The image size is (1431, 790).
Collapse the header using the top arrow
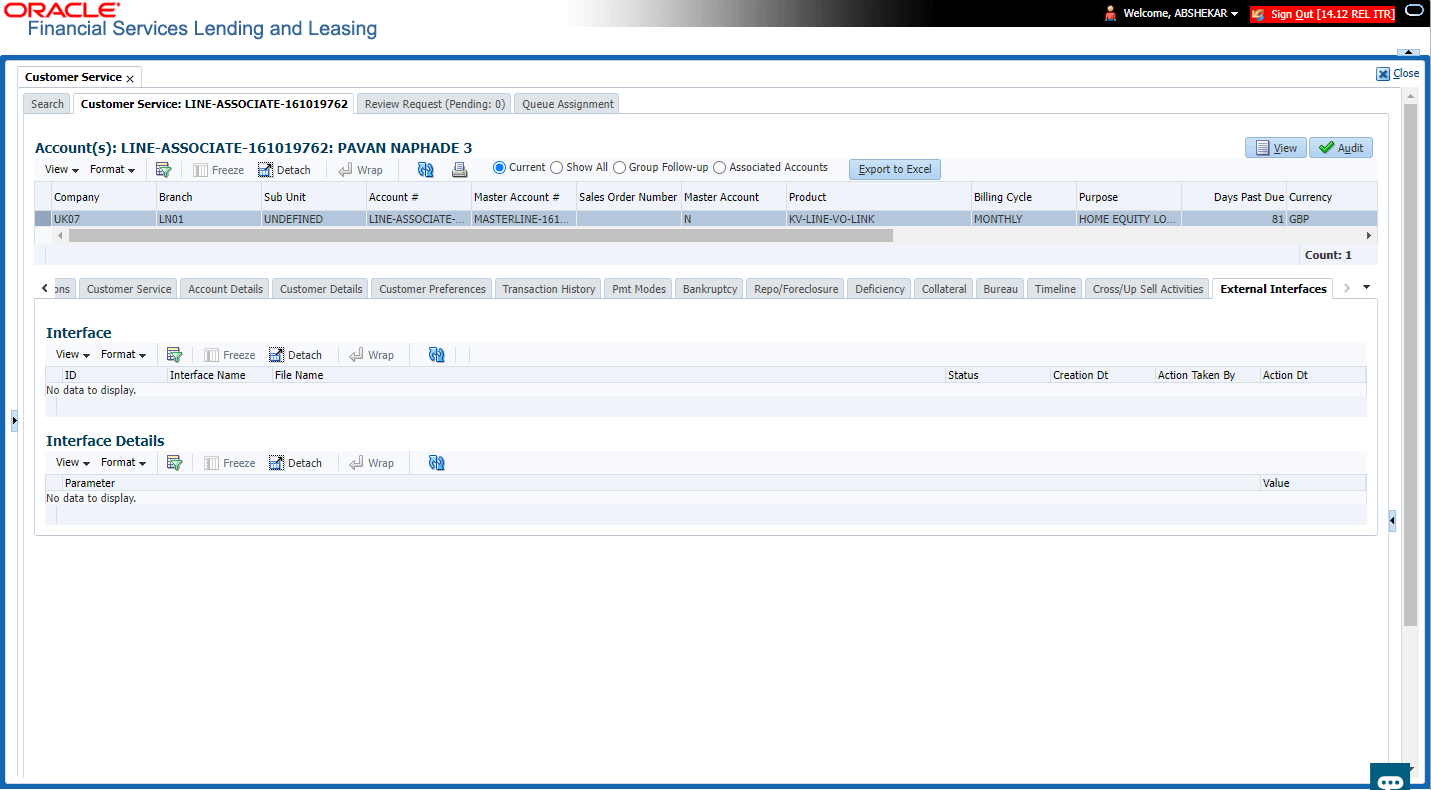click(x=1408, y=51)
